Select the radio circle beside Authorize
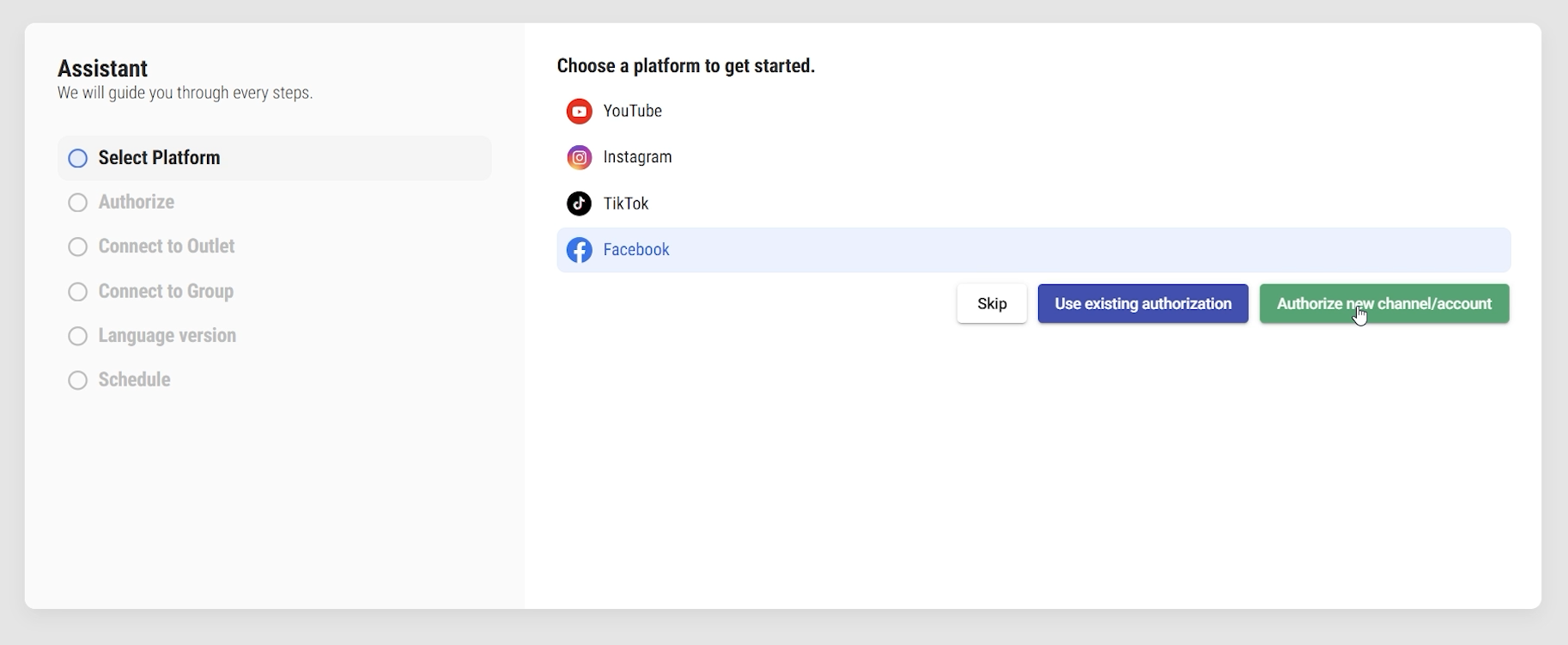 pyautogui.click(x=78, y=203)
